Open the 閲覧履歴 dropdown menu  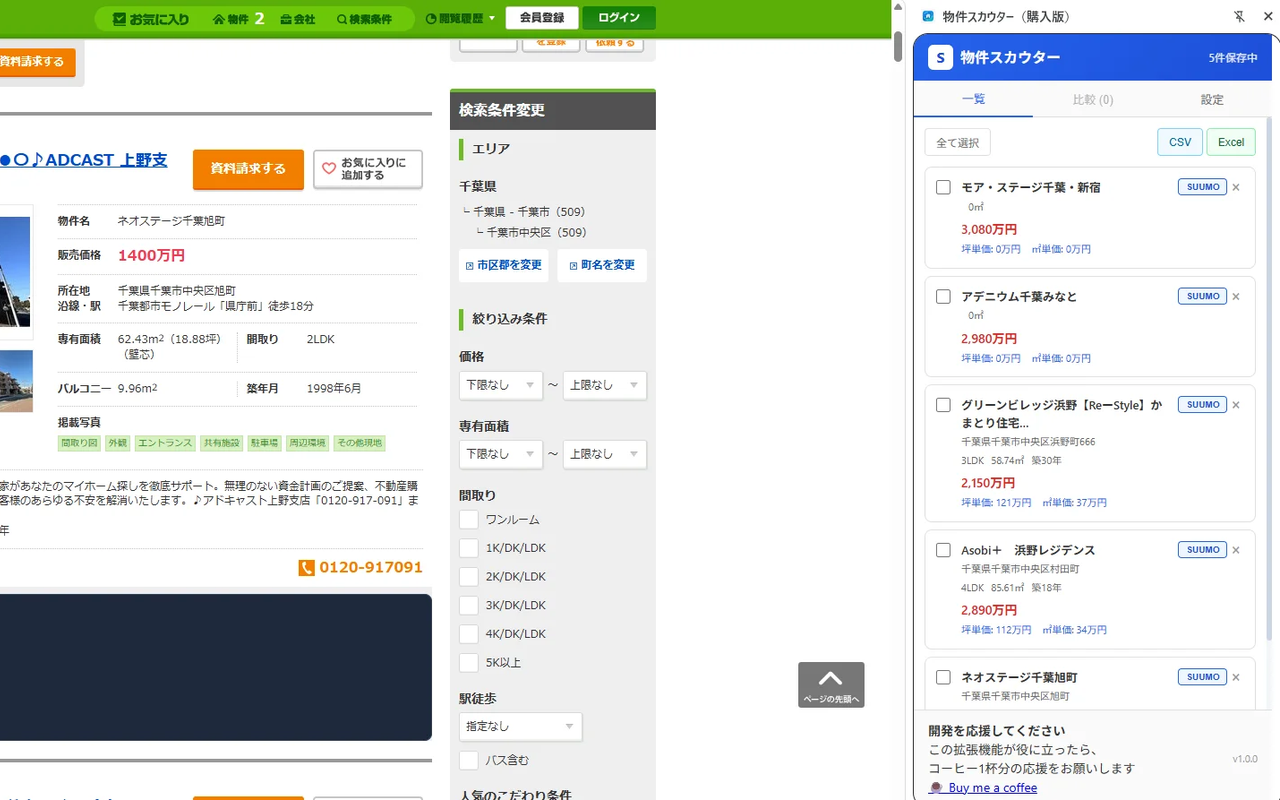coord(460,19)
